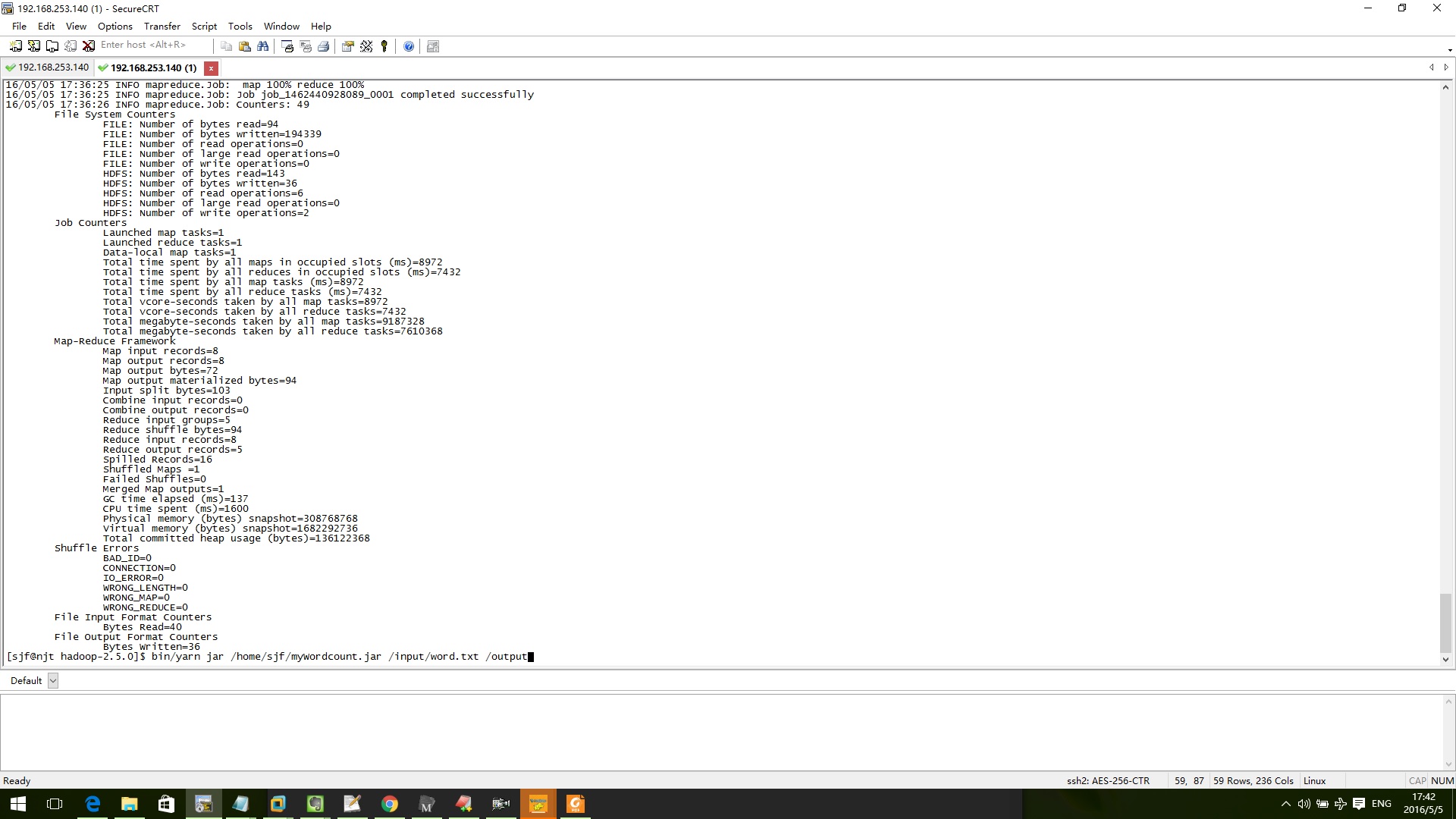Click the Print Selection toolbar icon
Image resolution: width=1456 pixels, height=819 pixels.
tap(306, 46)
